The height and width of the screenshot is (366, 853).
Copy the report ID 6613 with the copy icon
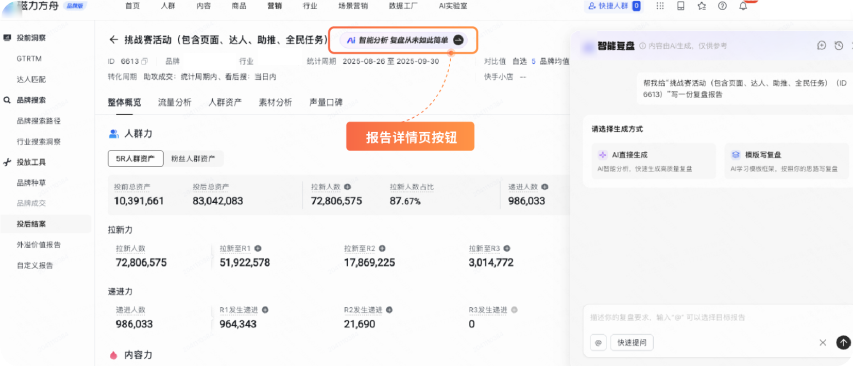144,61
